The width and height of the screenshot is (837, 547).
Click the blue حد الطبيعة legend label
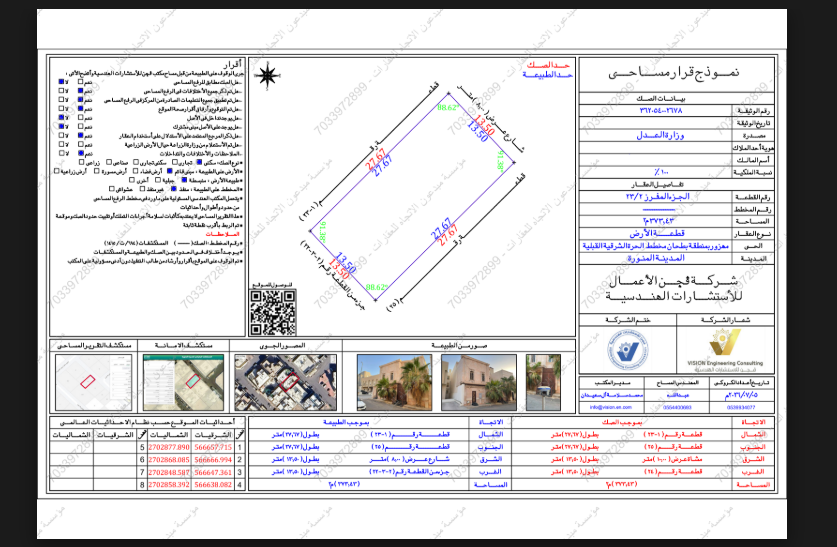click(x=547, y=75)
